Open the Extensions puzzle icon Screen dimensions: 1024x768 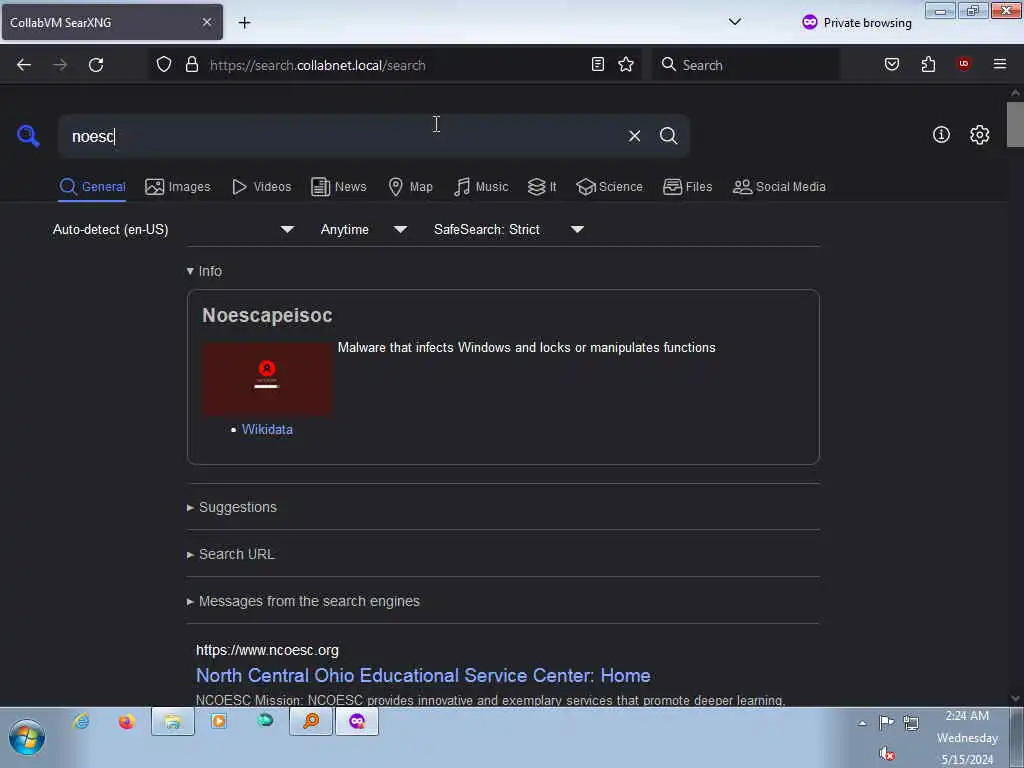coord(928,65)
